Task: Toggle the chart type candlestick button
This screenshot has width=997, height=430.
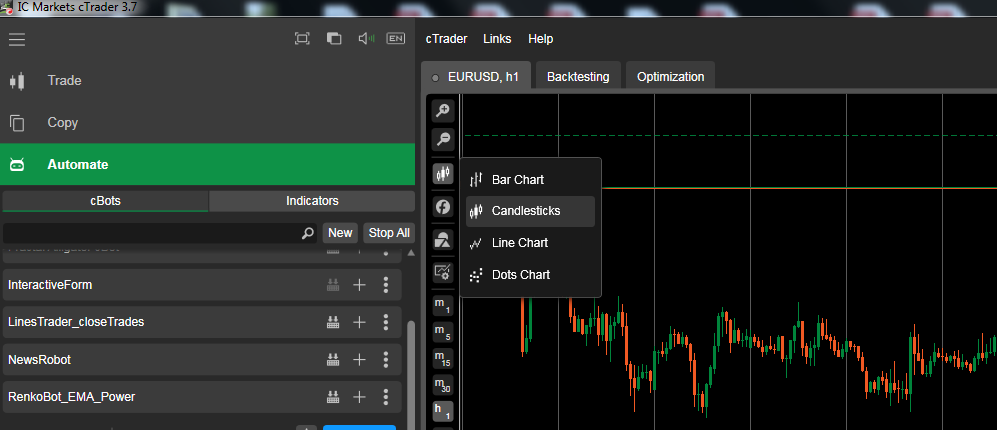Action: pos(443,173)
